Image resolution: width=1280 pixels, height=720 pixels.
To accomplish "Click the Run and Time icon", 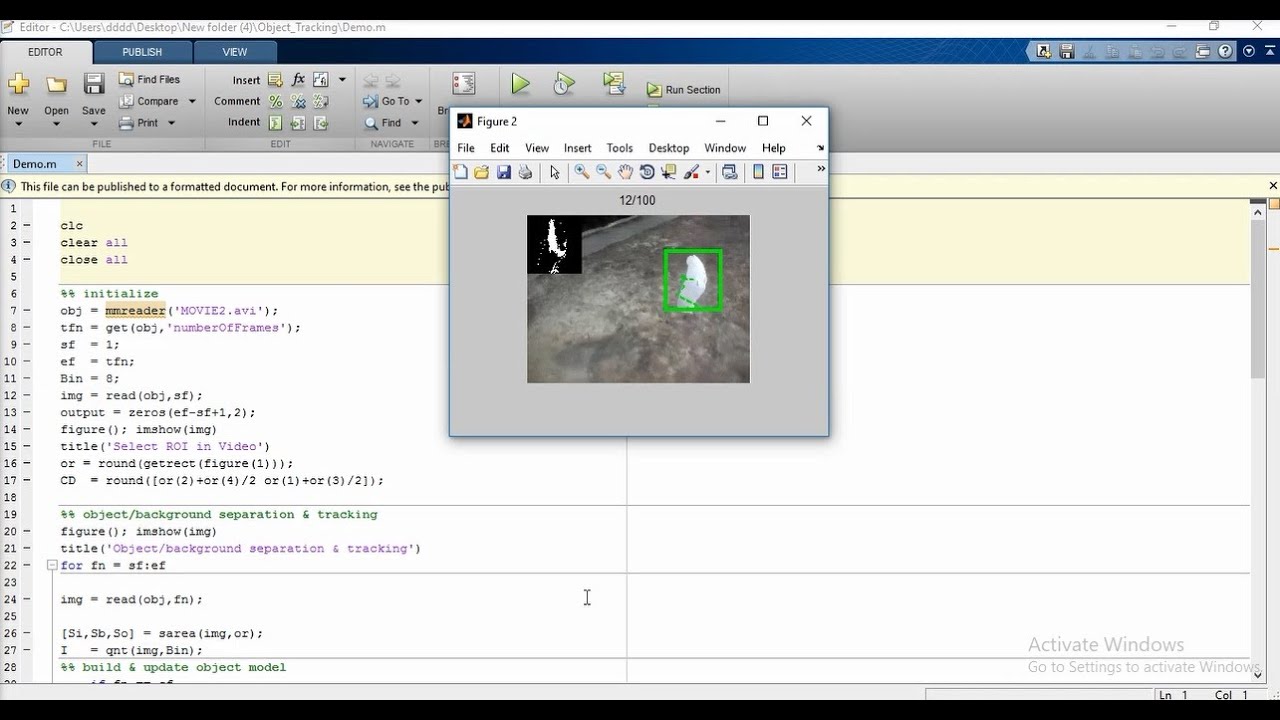I will tap(564, 85).
